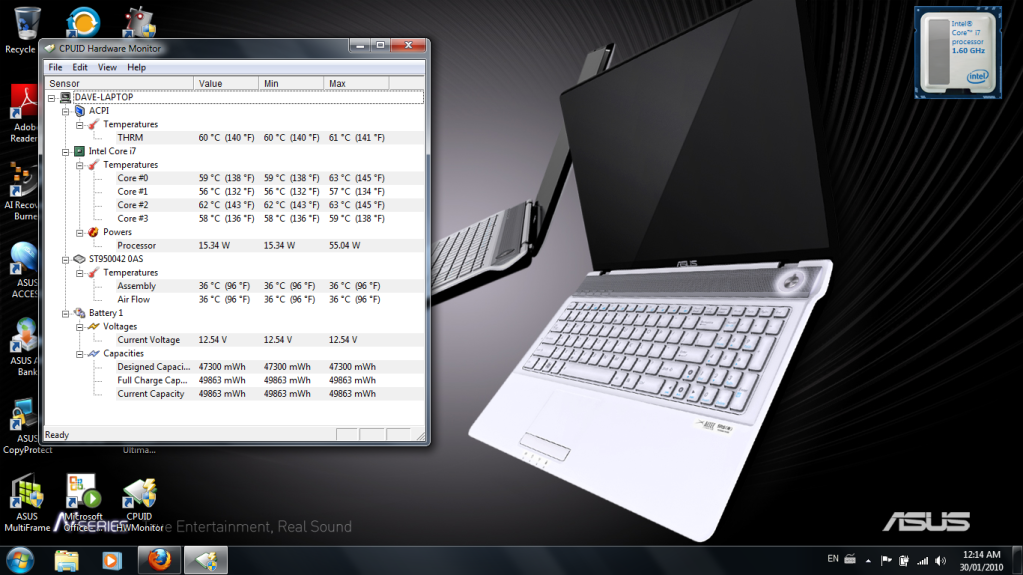Click the ASUS MultiFrame desktop icon
Viewport: 1023px width, 575px height.
pyautogui.click(x=27, y=503)
